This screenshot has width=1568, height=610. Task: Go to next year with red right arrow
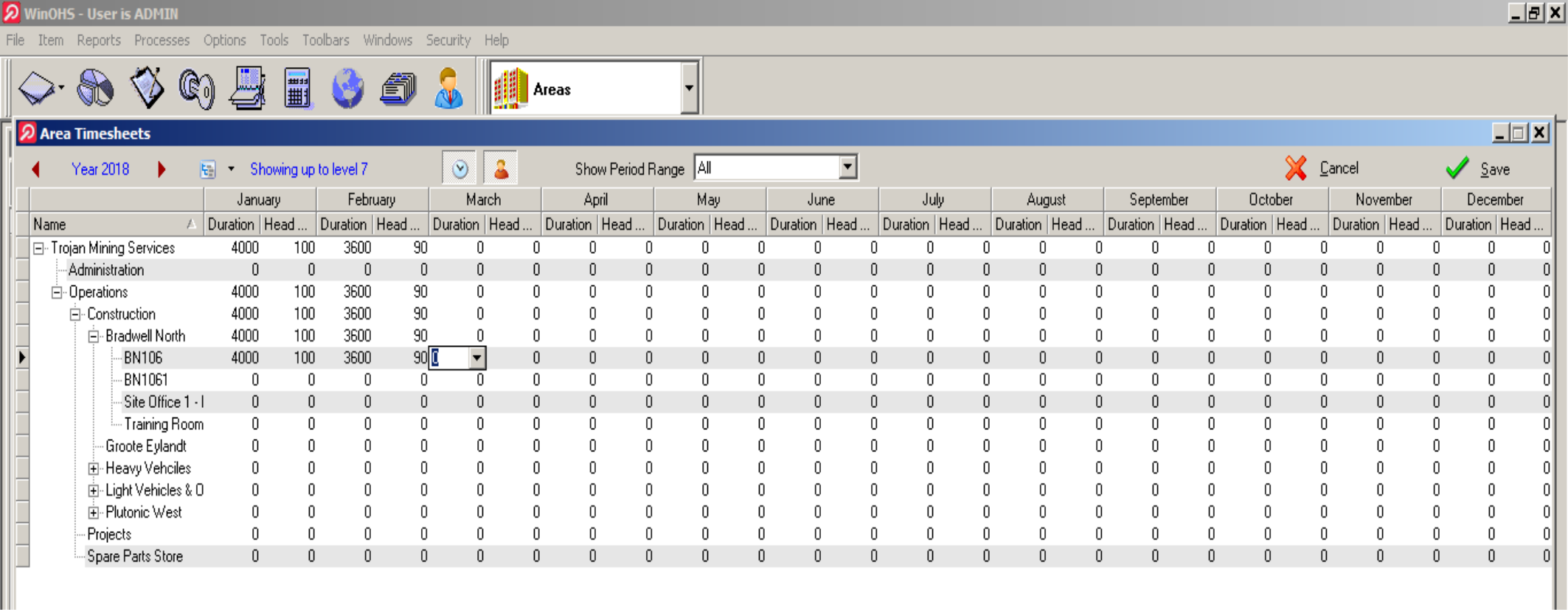[162, 169]
